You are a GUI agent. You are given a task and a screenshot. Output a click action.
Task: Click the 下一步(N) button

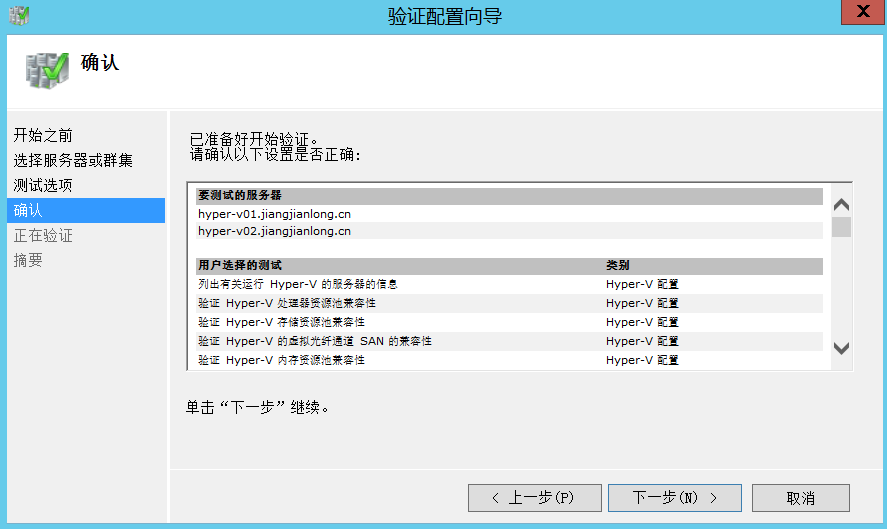(x=675, y=498)
